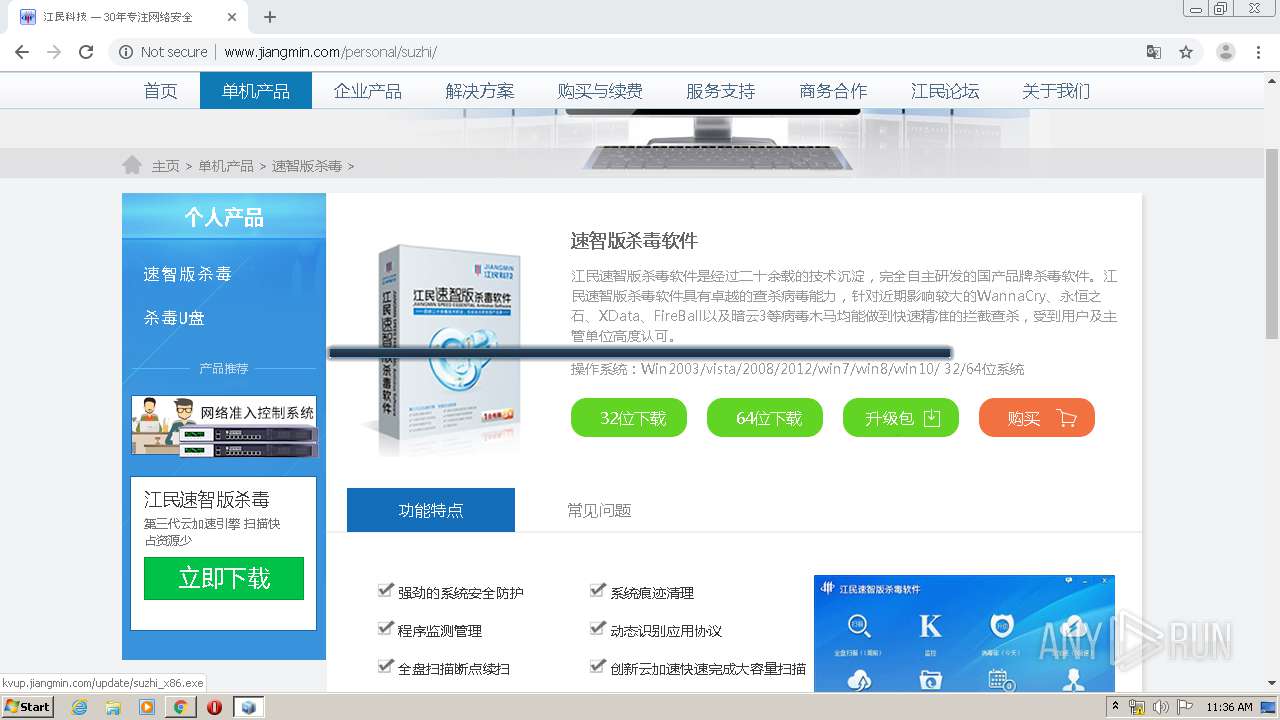The height and width of the screenshot is (720, 1280).
Task: Click checkbox beside 动态识别应用协议
Action: pos(598,628)
